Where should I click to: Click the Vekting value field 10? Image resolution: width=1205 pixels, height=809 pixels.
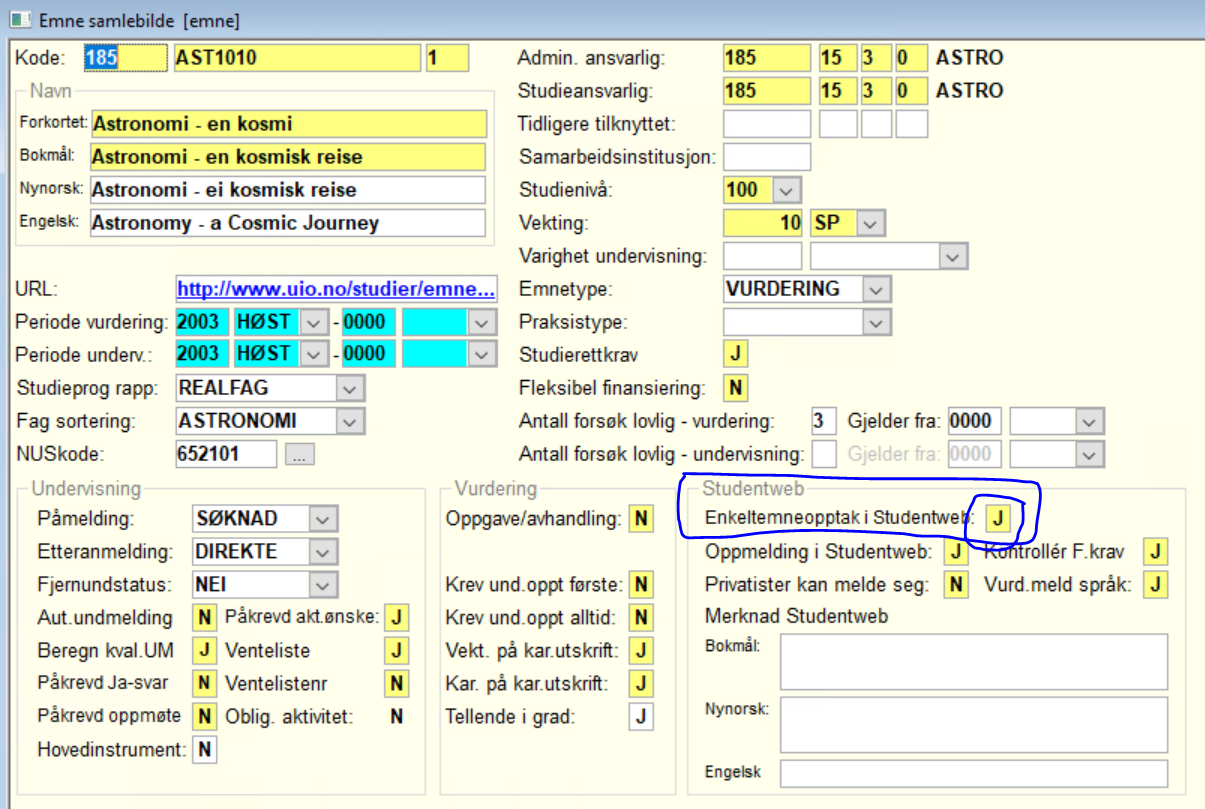(764, 223)
